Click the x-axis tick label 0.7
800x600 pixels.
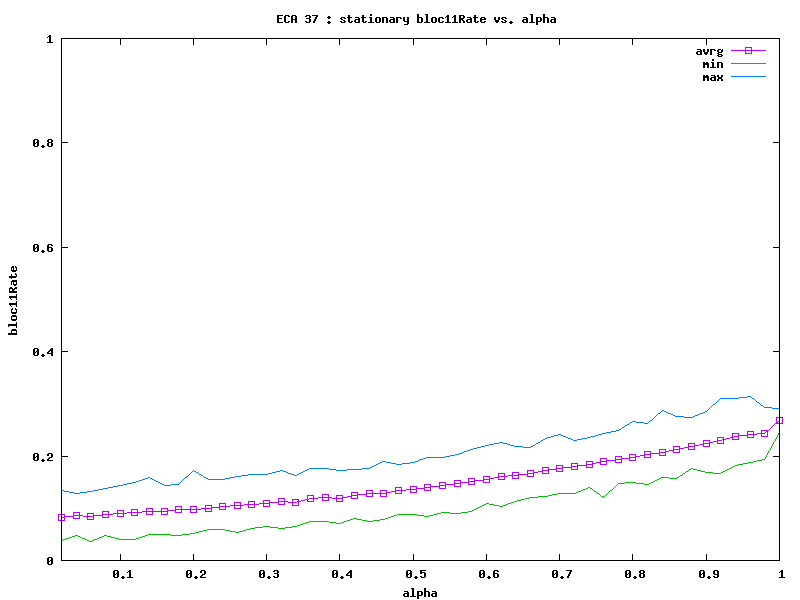pos(560,575)
